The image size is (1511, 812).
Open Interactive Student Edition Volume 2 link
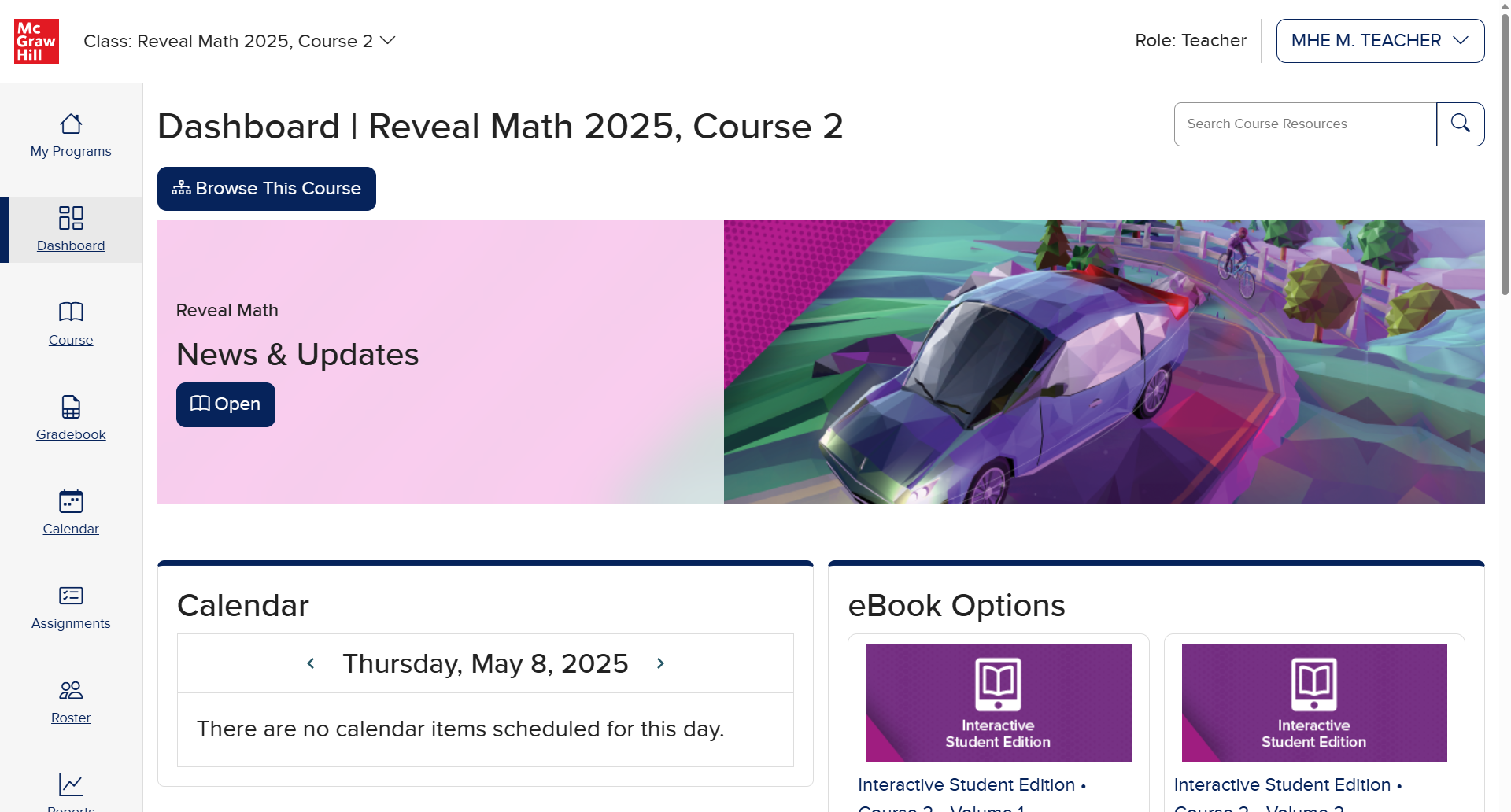point(1287,795)
